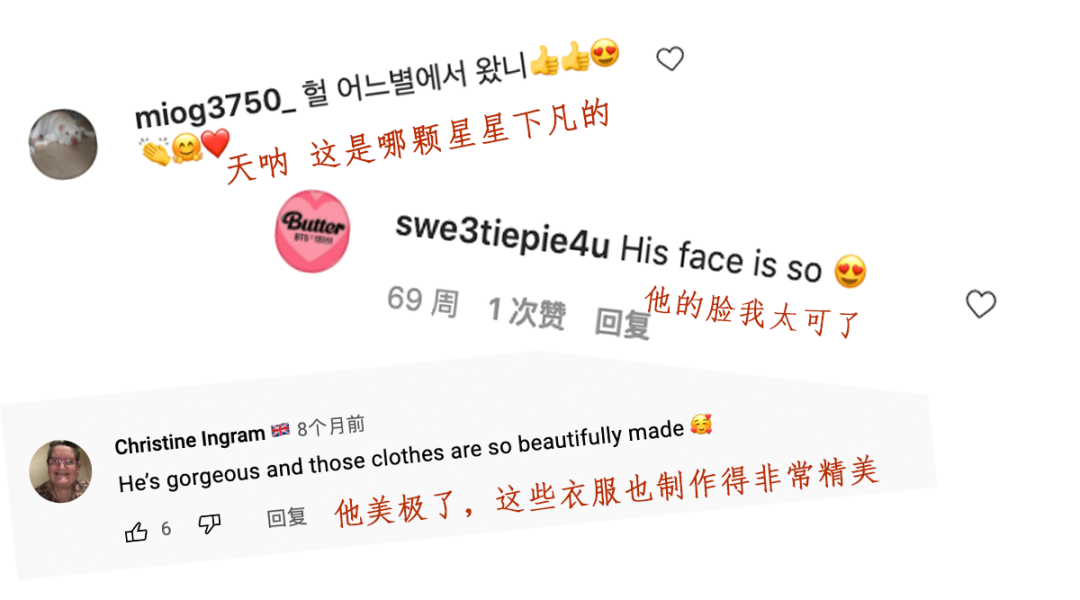Click username swe3tiepie4u
This screenshot has height=600, width=1080.
[503, 235]
